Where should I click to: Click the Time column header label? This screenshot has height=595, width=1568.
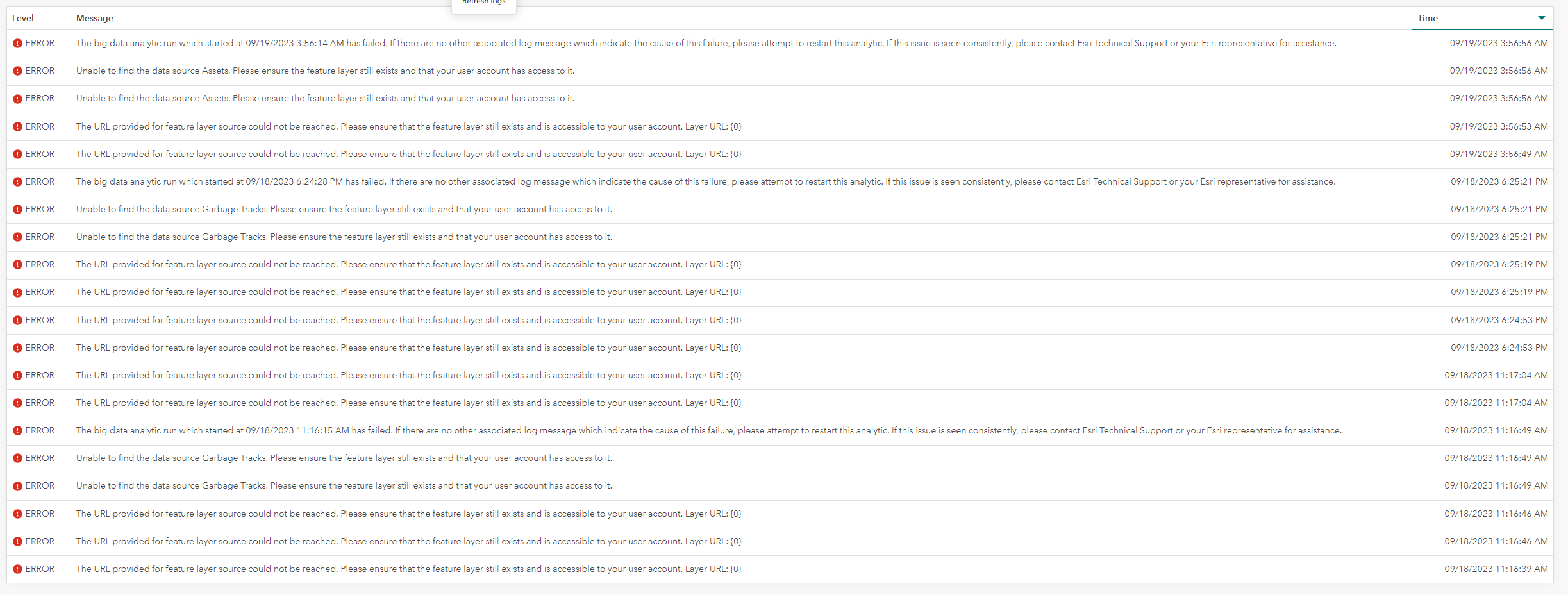point(1427,18)
